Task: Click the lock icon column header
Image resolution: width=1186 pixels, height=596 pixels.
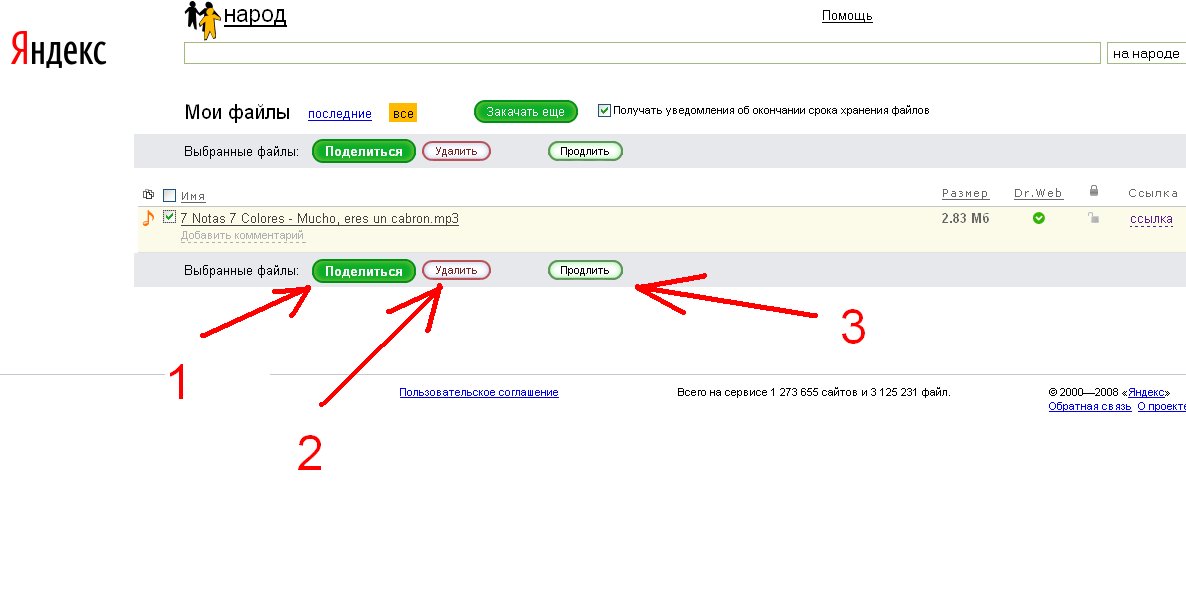Action: (1093, 191)
